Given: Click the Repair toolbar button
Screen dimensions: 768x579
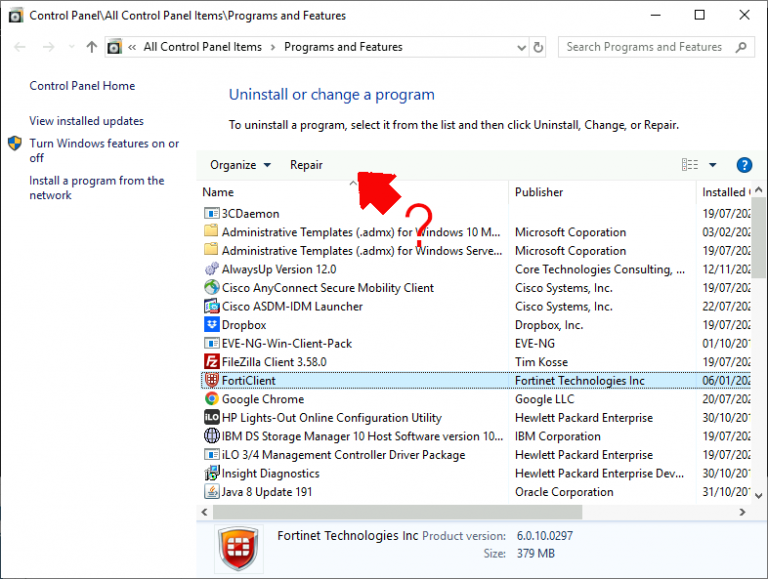Looking at the screenshot, I should [306, 165].
